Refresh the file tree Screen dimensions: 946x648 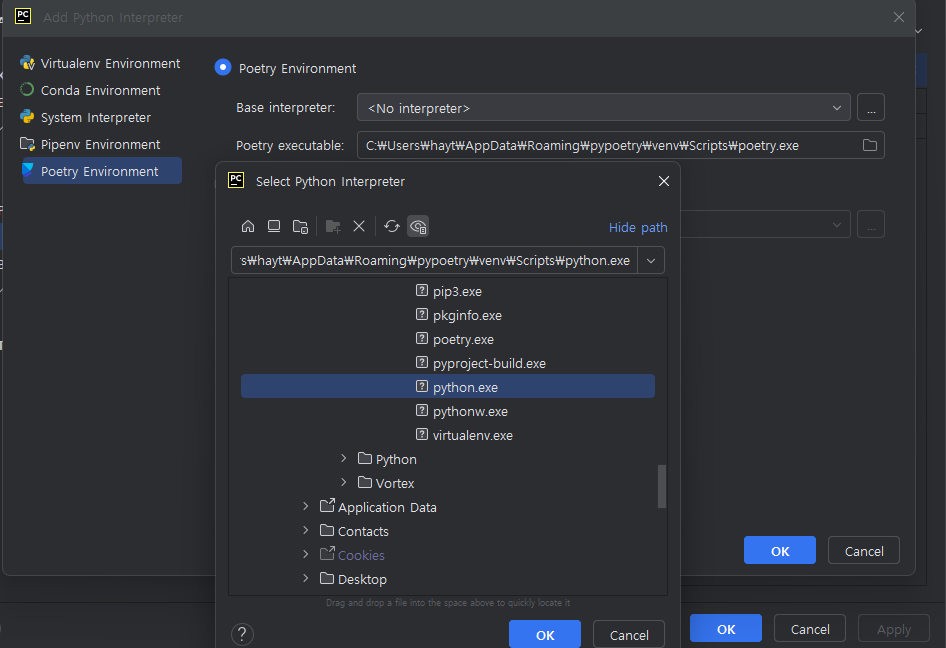click(392, 226)
